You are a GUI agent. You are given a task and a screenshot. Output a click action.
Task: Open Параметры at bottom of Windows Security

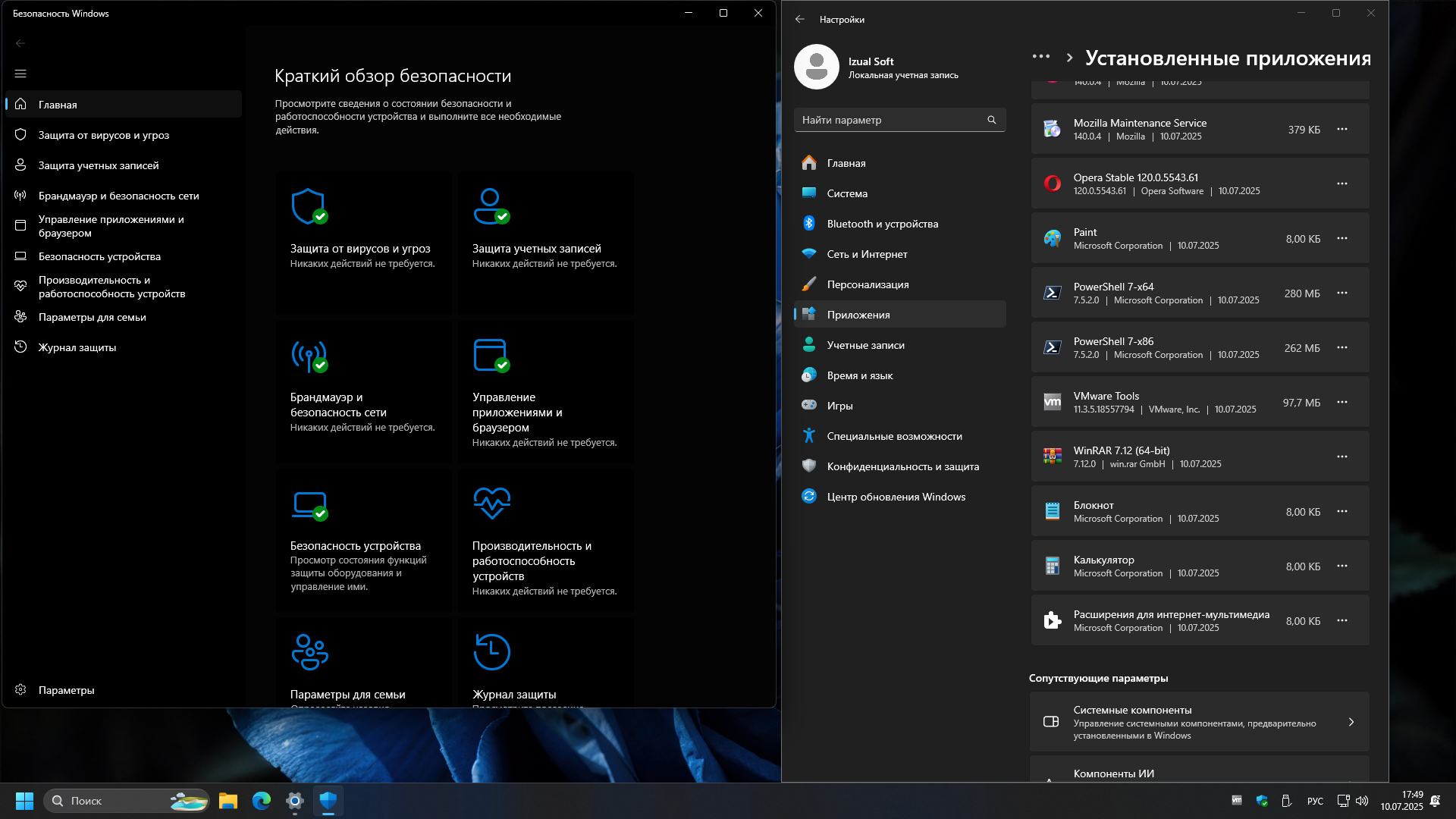(x=124, y=690)
